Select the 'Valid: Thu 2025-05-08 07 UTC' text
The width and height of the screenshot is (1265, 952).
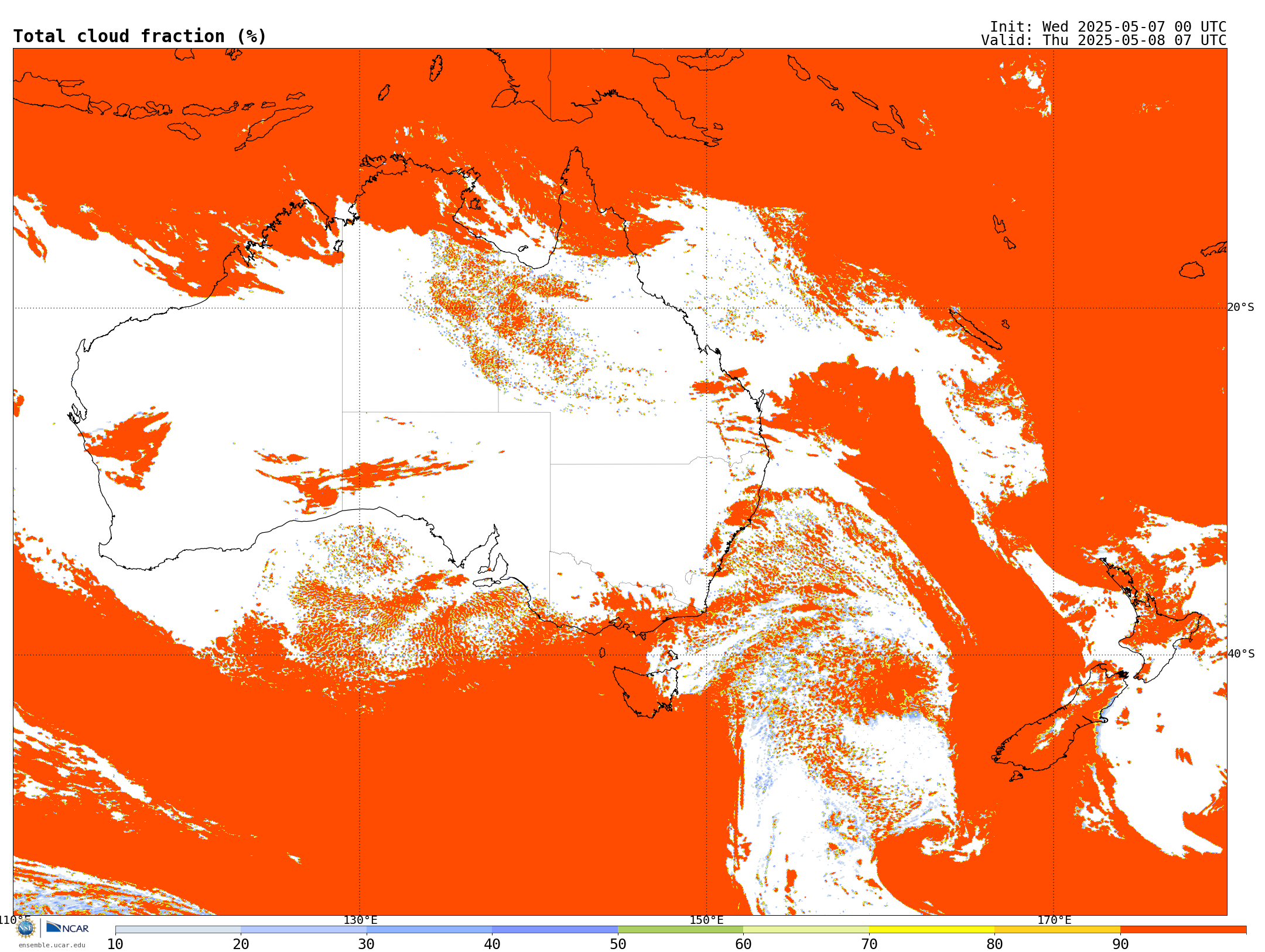(1104, 40)
